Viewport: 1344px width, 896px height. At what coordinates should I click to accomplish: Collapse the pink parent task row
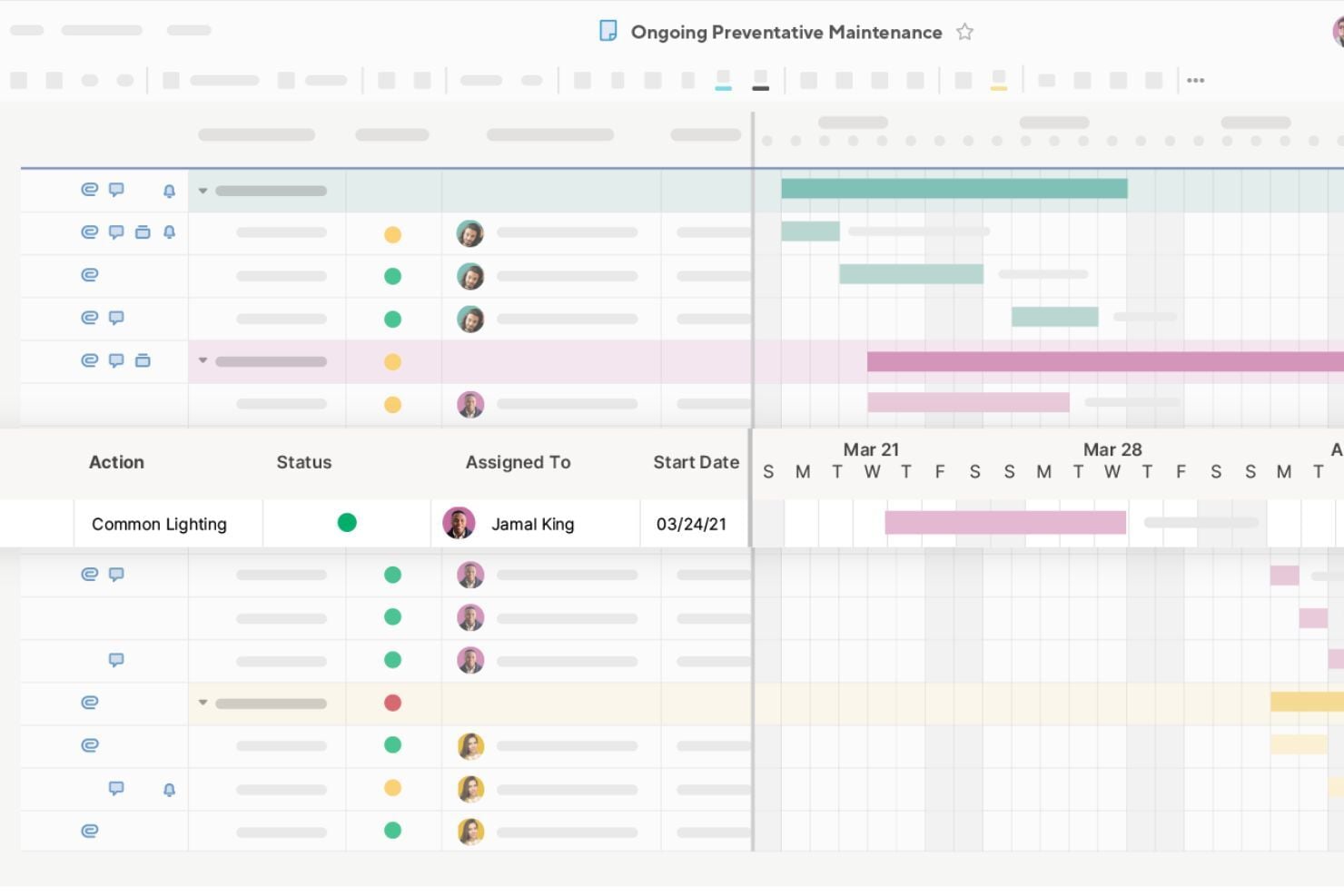point(203,359)
